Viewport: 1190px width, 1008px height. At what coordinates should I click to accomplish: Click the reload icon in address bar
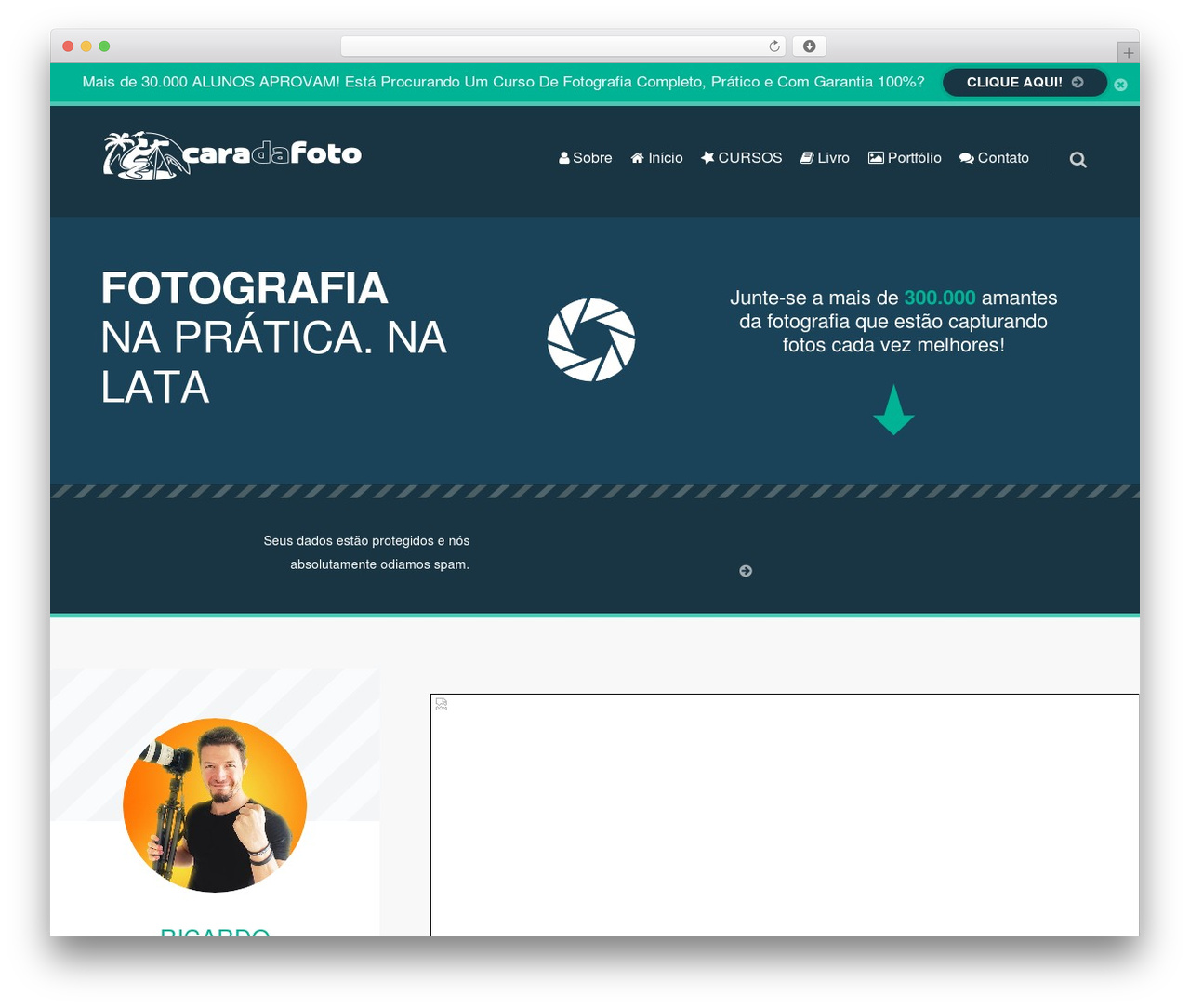(773, 46)
